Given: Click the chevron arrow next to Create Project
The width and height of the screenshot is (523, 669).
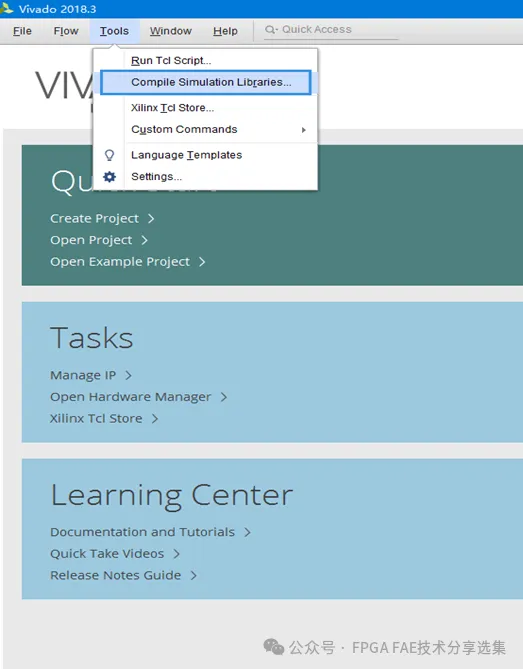Looking at the screenshot, I should 151,218.
